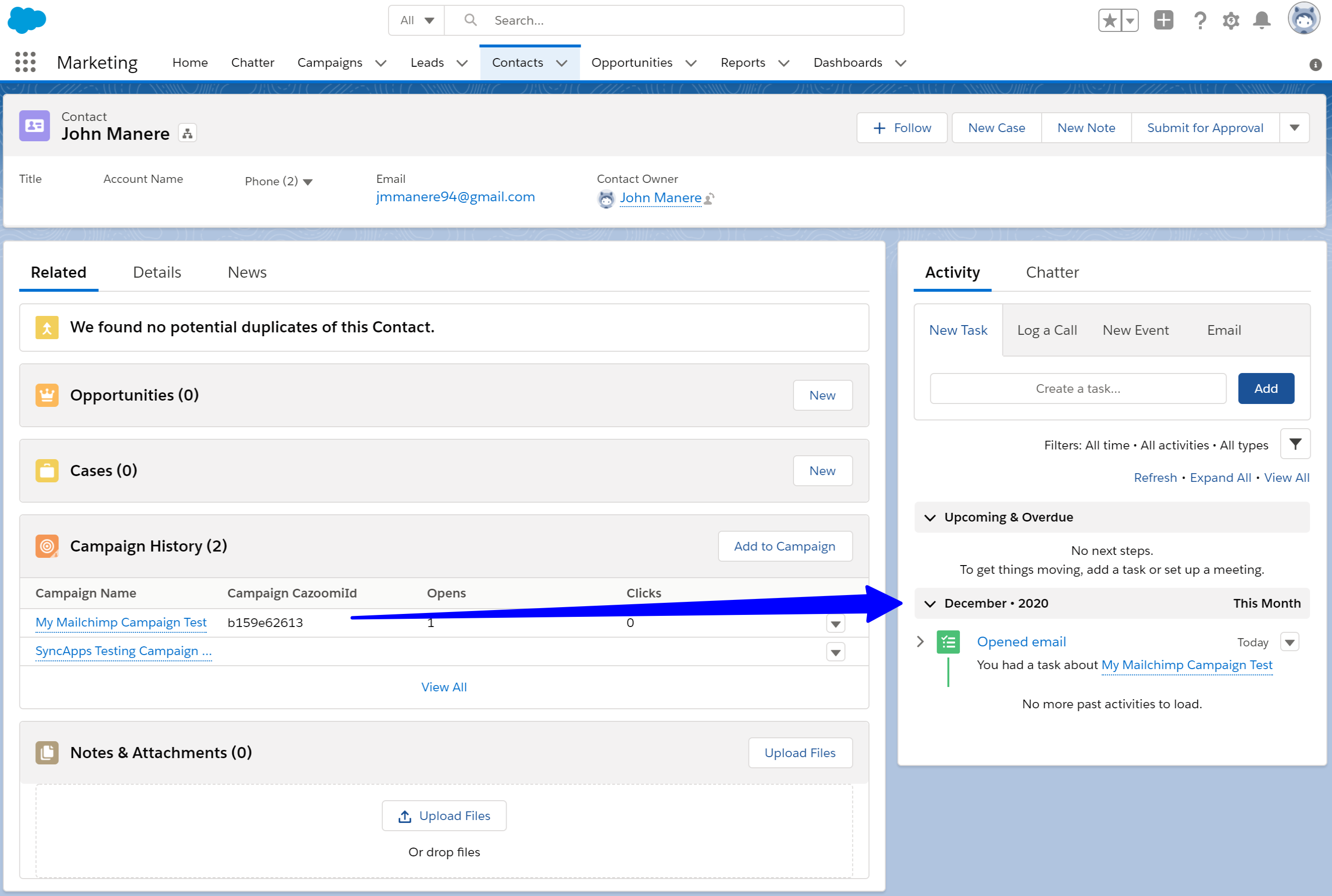Open the All search scope dropdown

pyautogui.click(x=417, y=21)
